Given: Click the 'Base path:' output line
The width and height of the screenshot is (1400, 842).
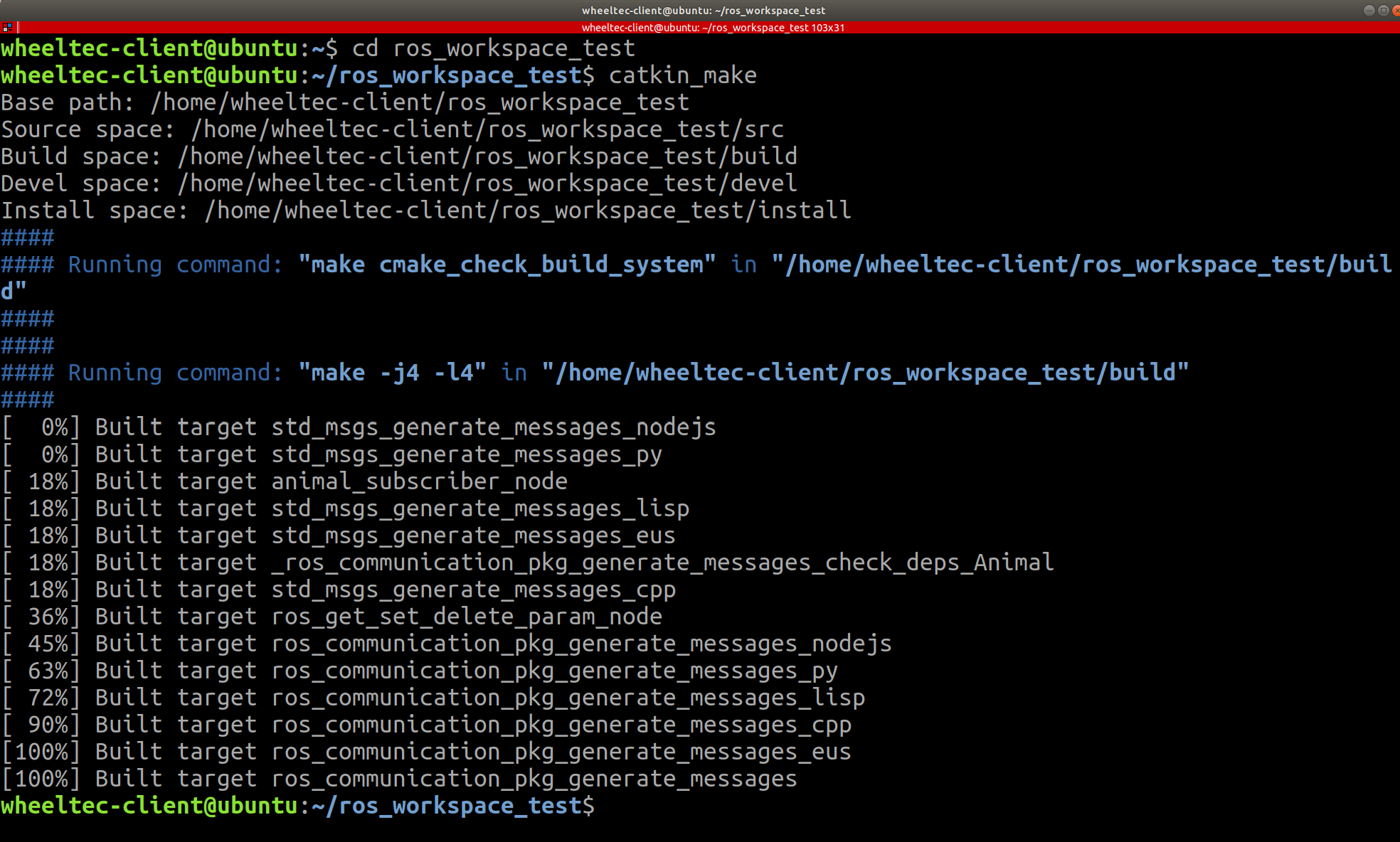Looking at the screenshot, I should [x=345, y=102].
